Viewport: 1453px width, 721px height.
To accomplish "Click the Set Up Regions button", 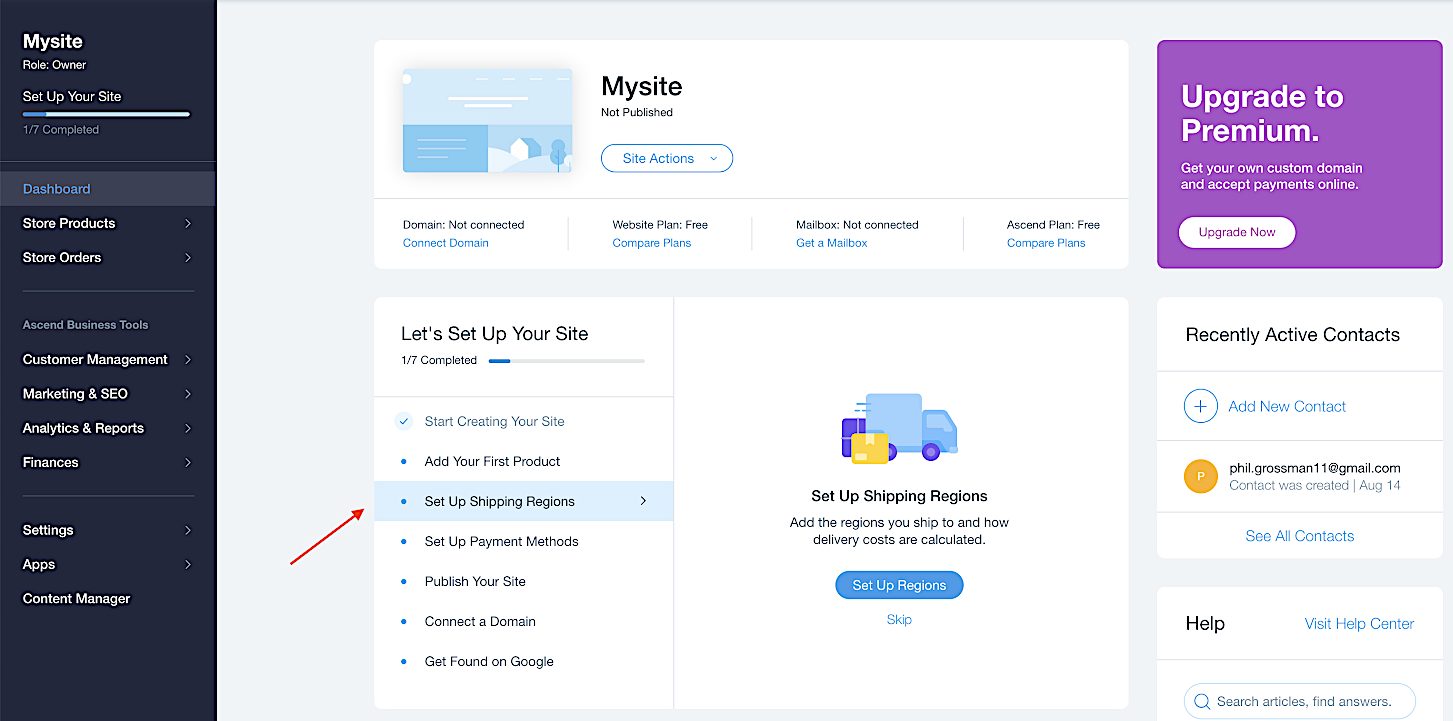I will point(899,585).
